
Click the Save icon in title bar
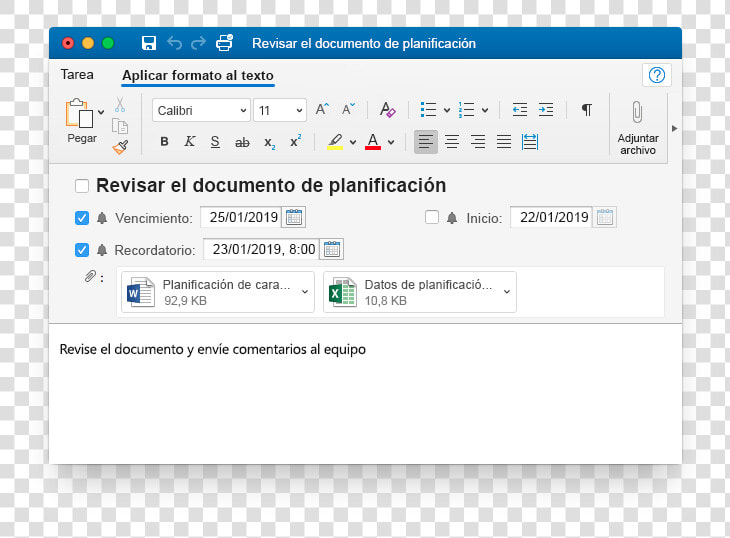click(x=149, y=43)
